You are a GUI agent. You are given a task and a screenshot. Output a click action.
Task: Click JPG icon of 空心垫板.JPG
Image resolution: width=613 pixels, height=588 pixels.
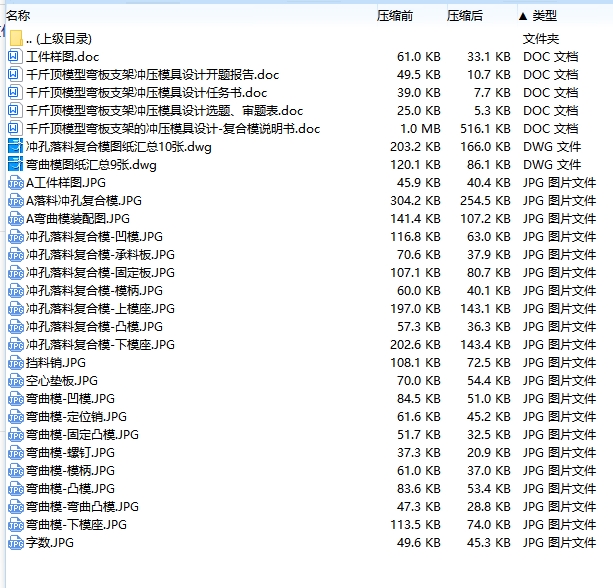pyautogui.click(x=16, y=380)
